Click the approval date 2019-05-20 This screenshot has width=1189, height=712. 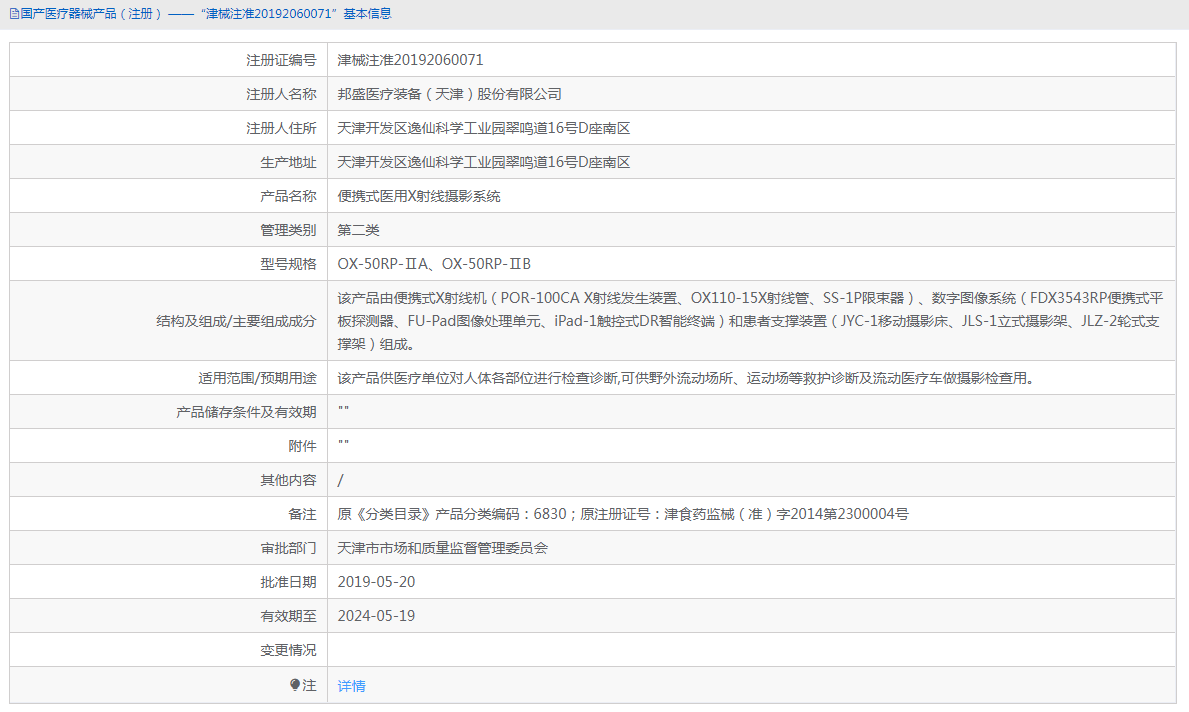point(377,581)
